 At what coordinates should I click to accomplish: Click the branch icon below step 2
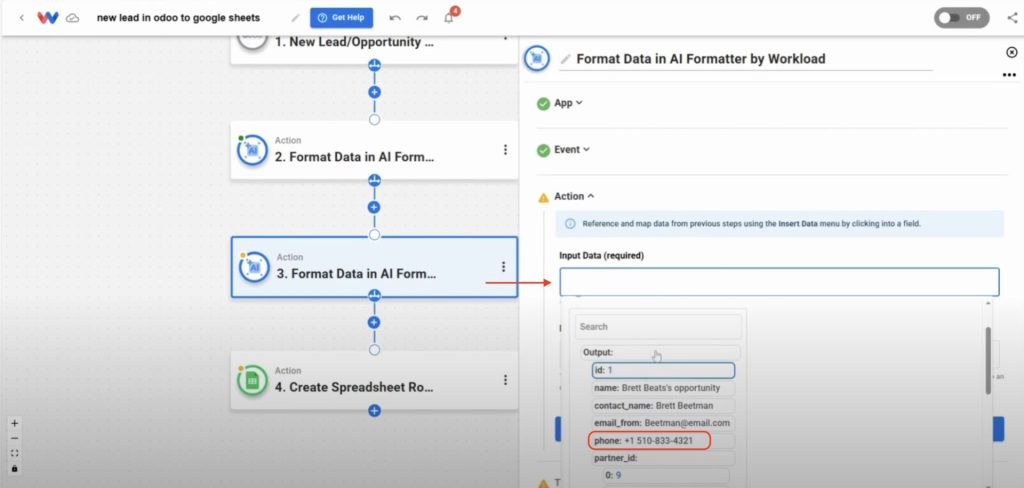click(x=374, y=180)
